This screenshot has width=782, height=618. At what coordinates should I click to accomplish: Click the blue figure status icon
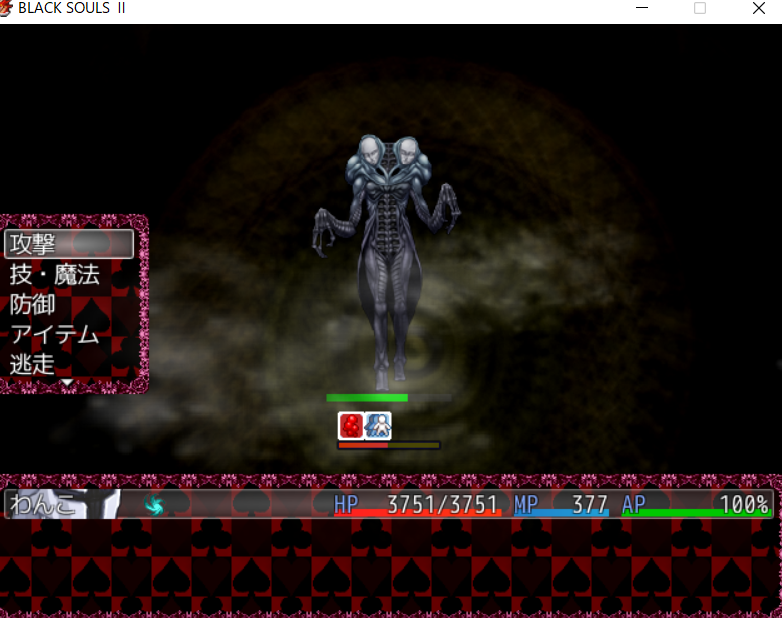coord(378,425)
